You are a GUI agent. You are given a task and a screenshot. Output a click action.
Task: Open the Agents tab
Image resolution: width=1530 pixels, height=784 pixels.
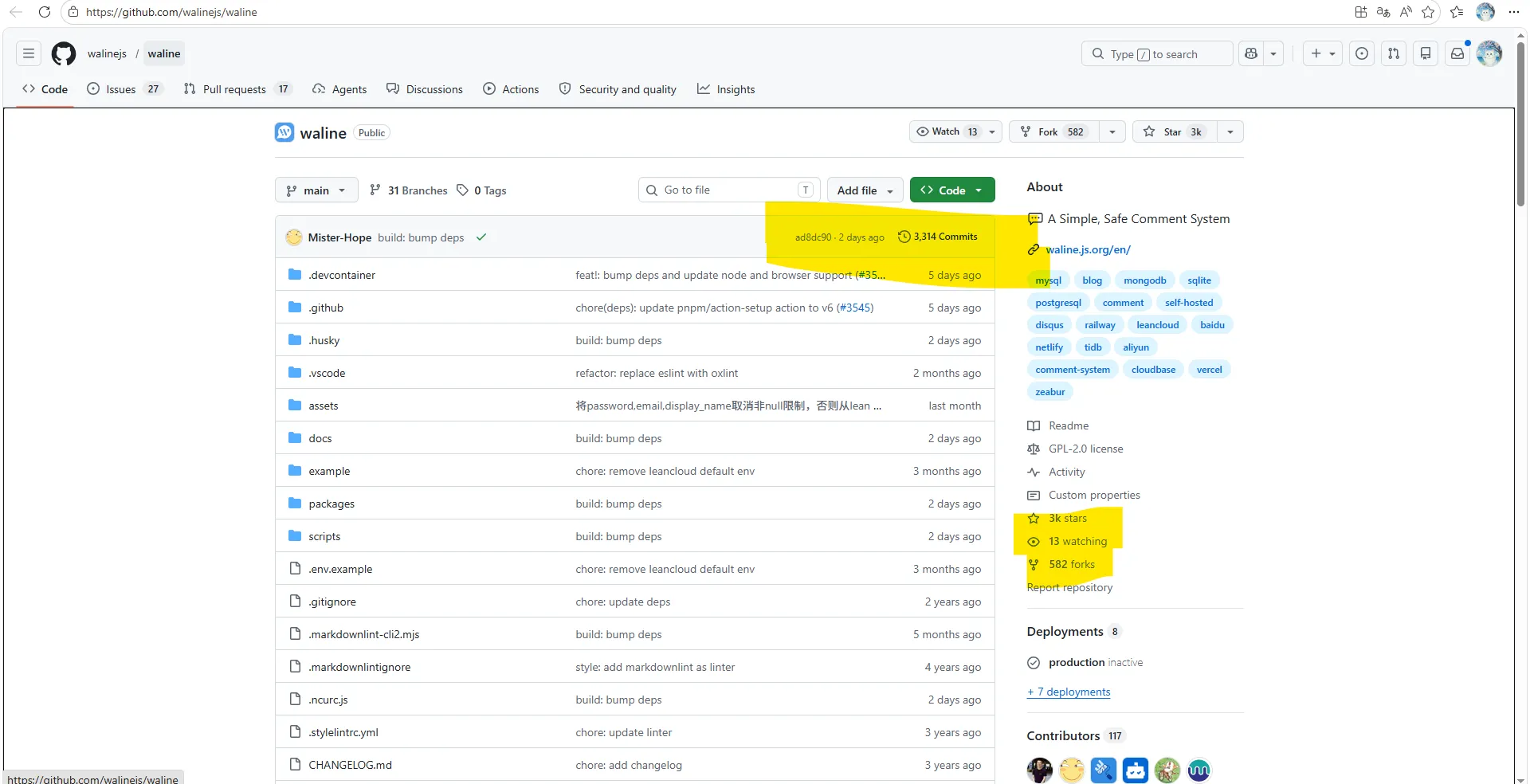[x=339, y=89]
